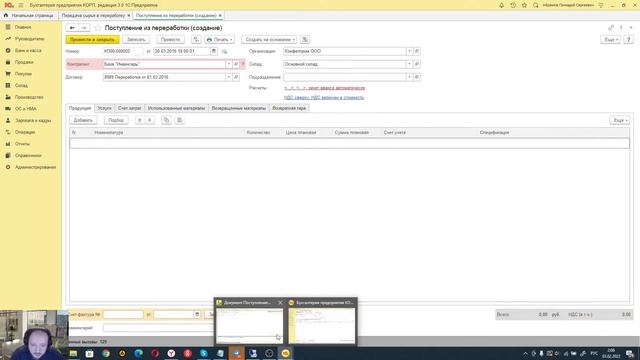Open Производство section in sidebar
The width and height of the screenshot is (640, 360).
pos(29,97)
